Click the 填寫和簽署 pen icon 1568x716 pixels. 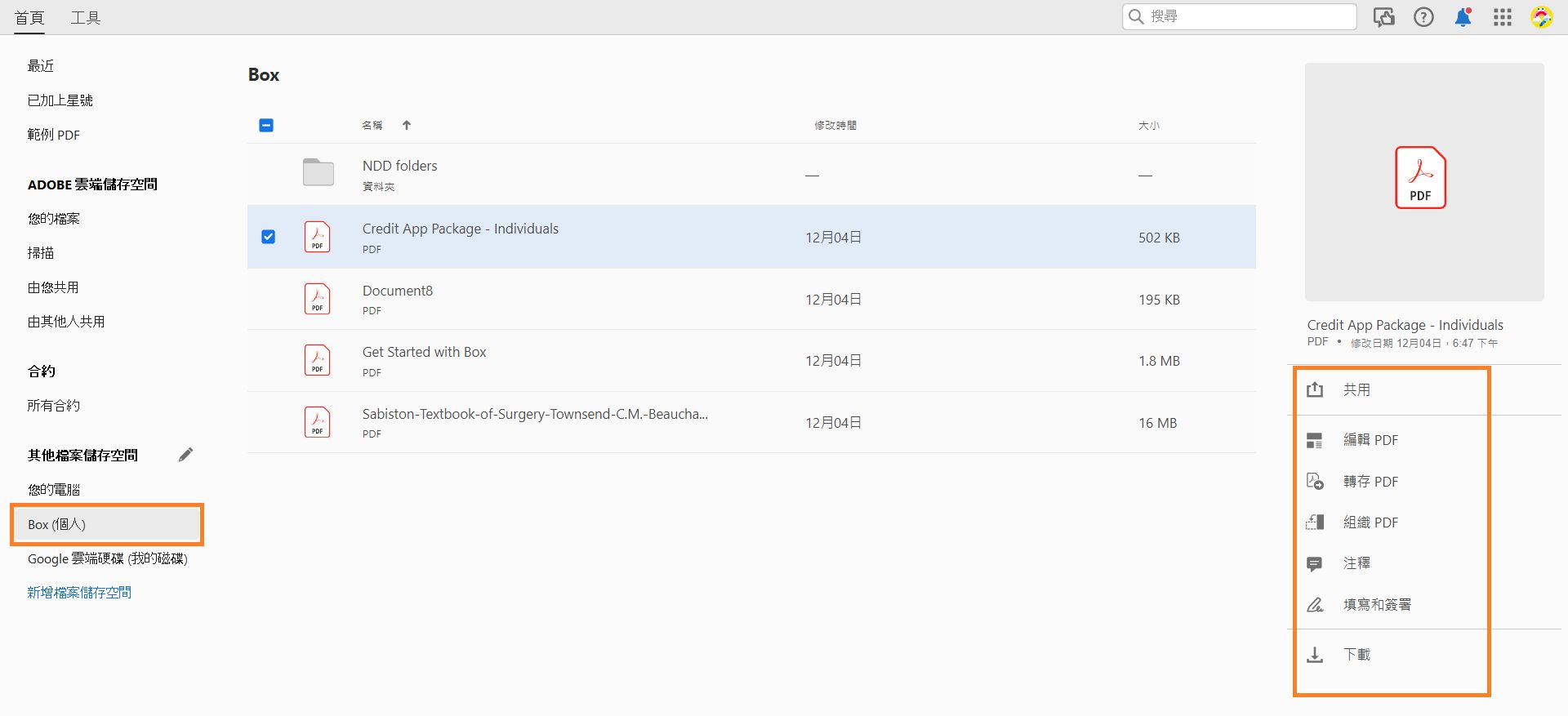point(1315,605)
